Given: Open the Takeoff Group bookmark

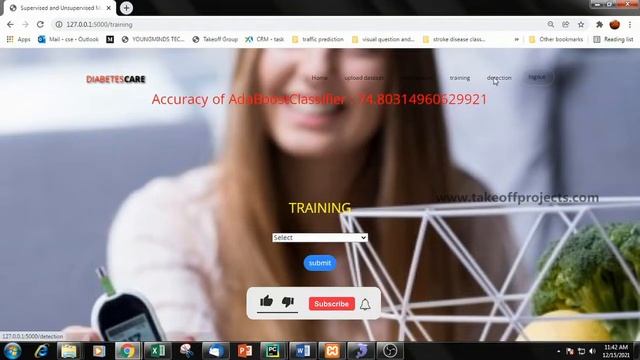Looking at the screenshot, I should tap(215, 39).
